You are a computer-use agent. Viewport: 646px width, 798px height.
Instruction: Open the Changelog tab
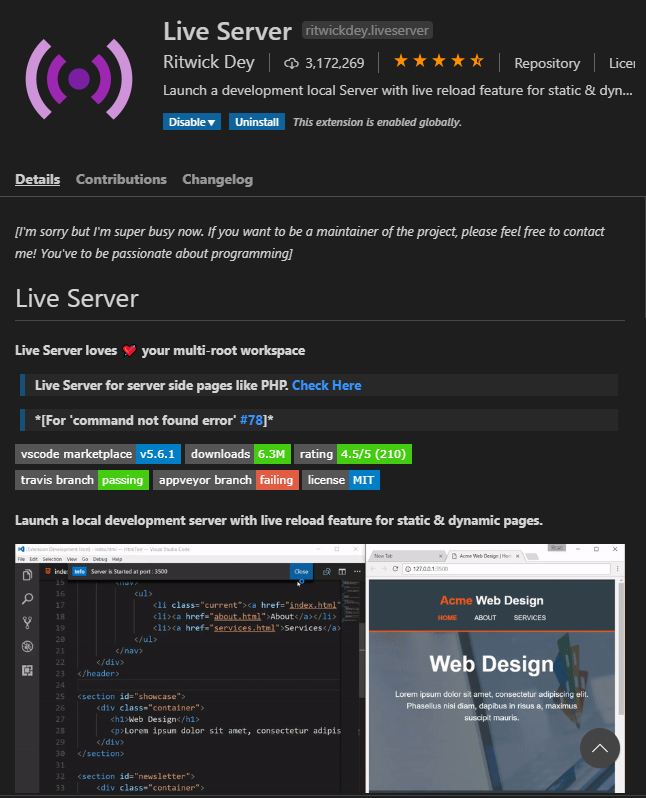[x=217, y=179]
